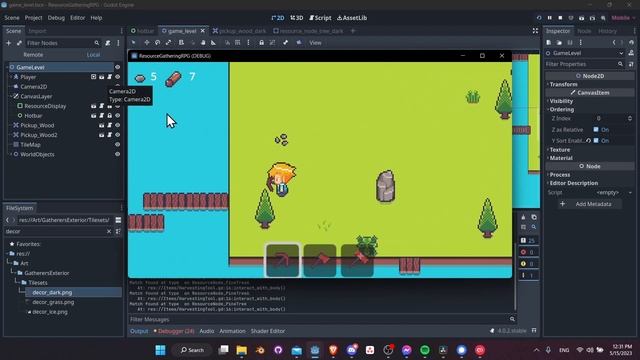This screenshot has height=360, width=640.
Task: Select the Rotate Mode tool
Action: [x=158, y=42]
